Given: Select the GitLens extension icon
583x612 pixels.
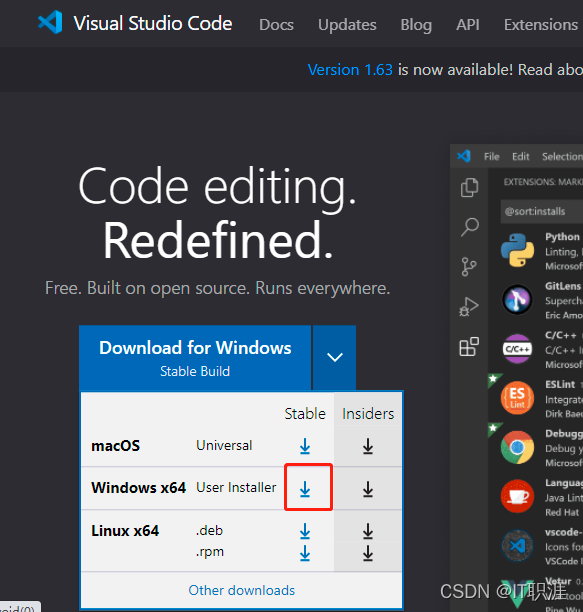Looking at the screenshot, I should click(x=517, y=300).
